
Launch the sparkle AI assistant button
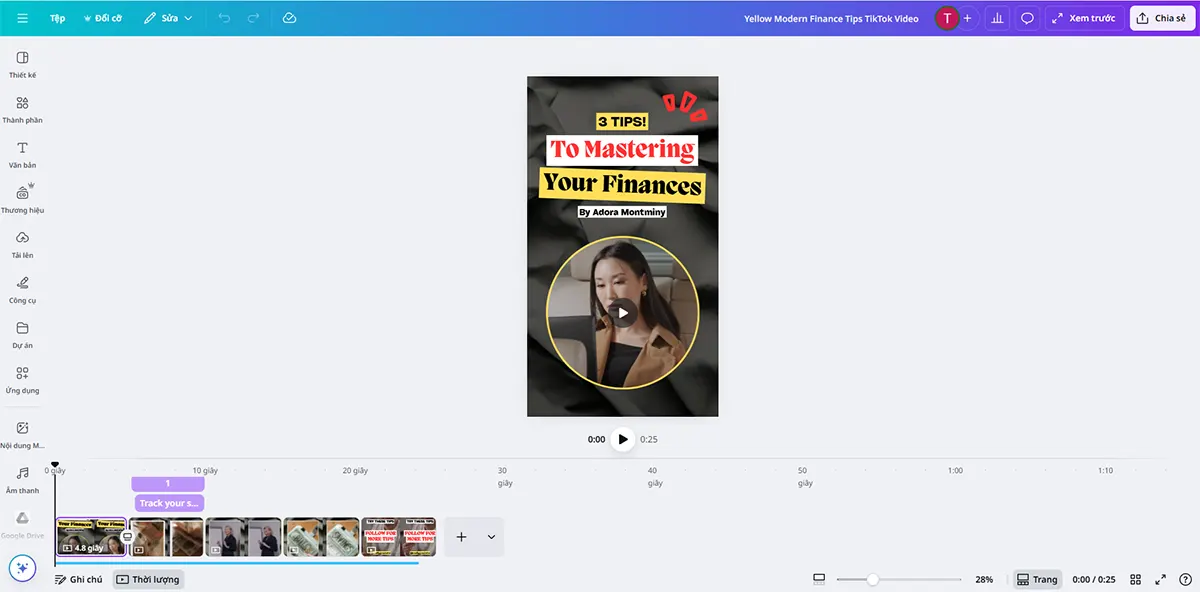[22, 568]
